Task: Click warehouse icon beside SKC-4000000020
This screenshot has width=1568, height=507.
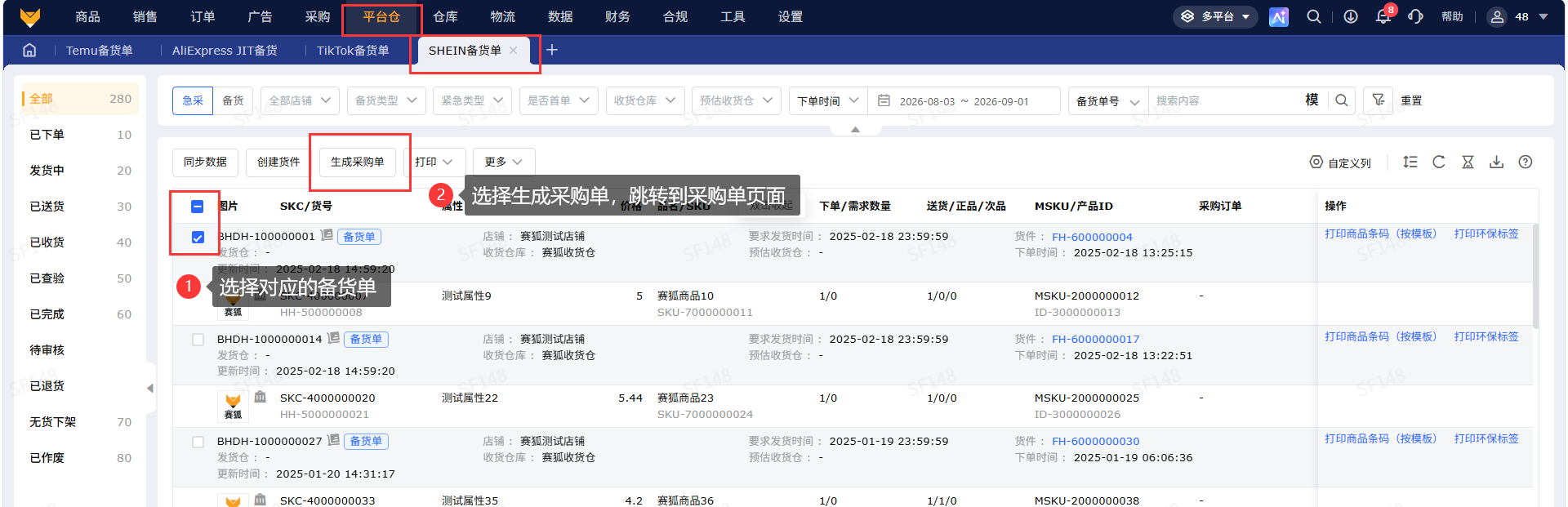Action: (x=261, y=397)
